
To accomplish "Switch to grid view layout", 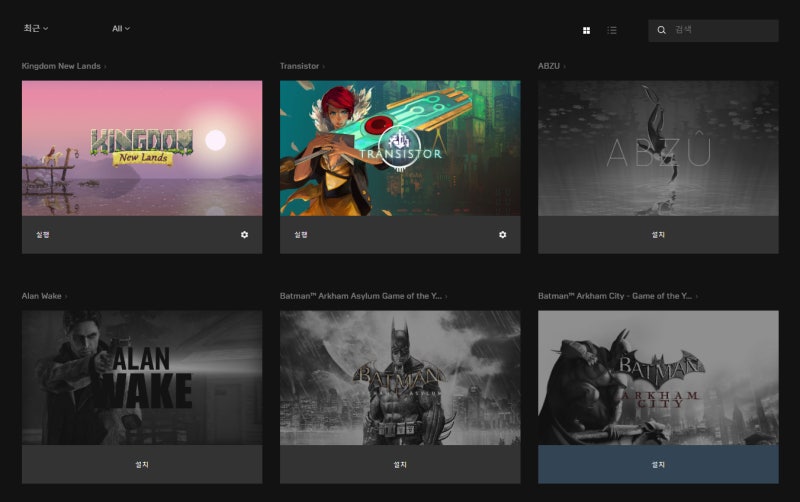I will [x=586, y=31].
